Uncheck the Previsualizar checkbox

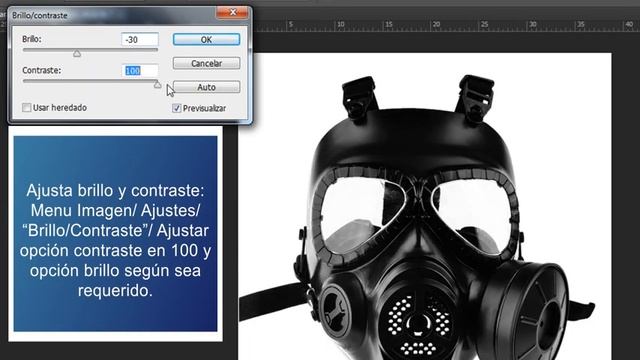176,108
